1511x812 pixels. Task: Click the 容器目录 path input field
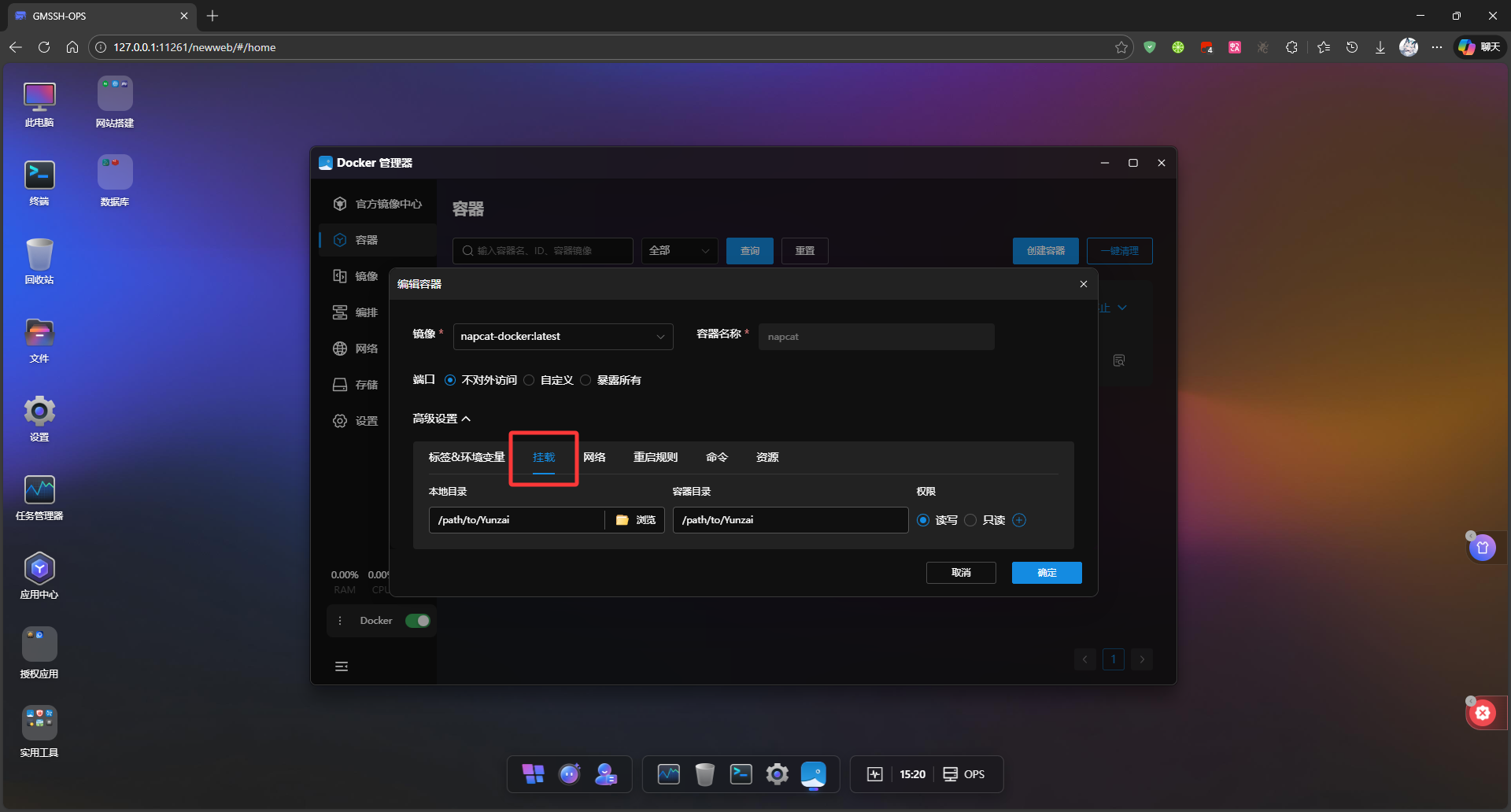789,520
